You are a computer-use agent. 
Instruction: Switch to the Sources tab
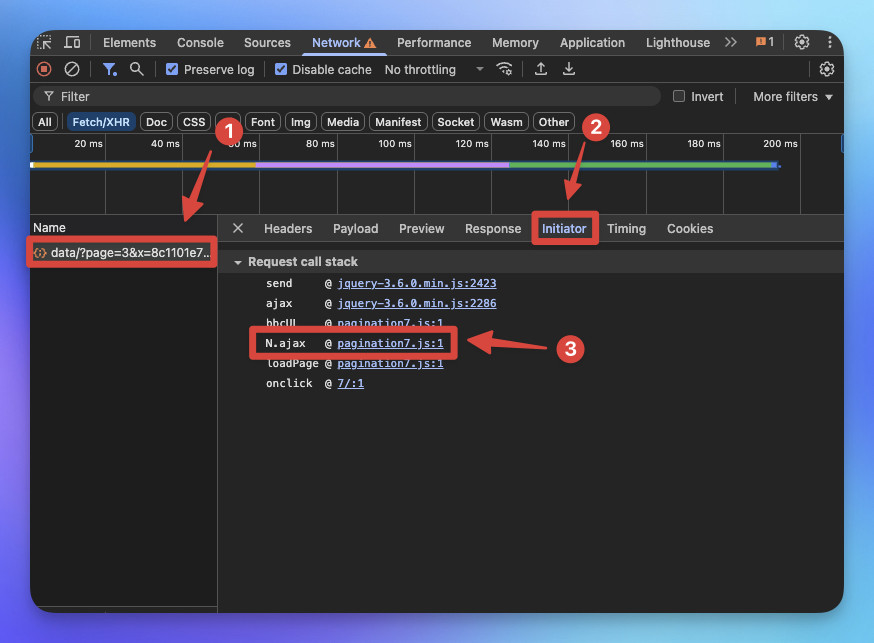267,42
